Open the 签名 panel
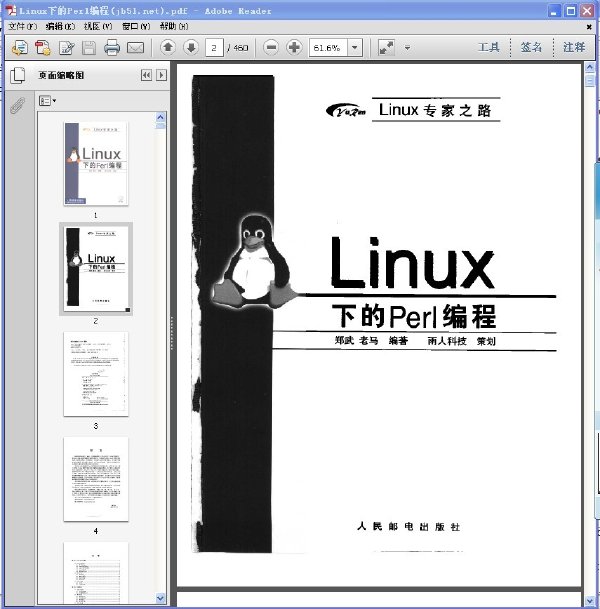This screenshot has height=609, width=600. [x=531, y=47]
